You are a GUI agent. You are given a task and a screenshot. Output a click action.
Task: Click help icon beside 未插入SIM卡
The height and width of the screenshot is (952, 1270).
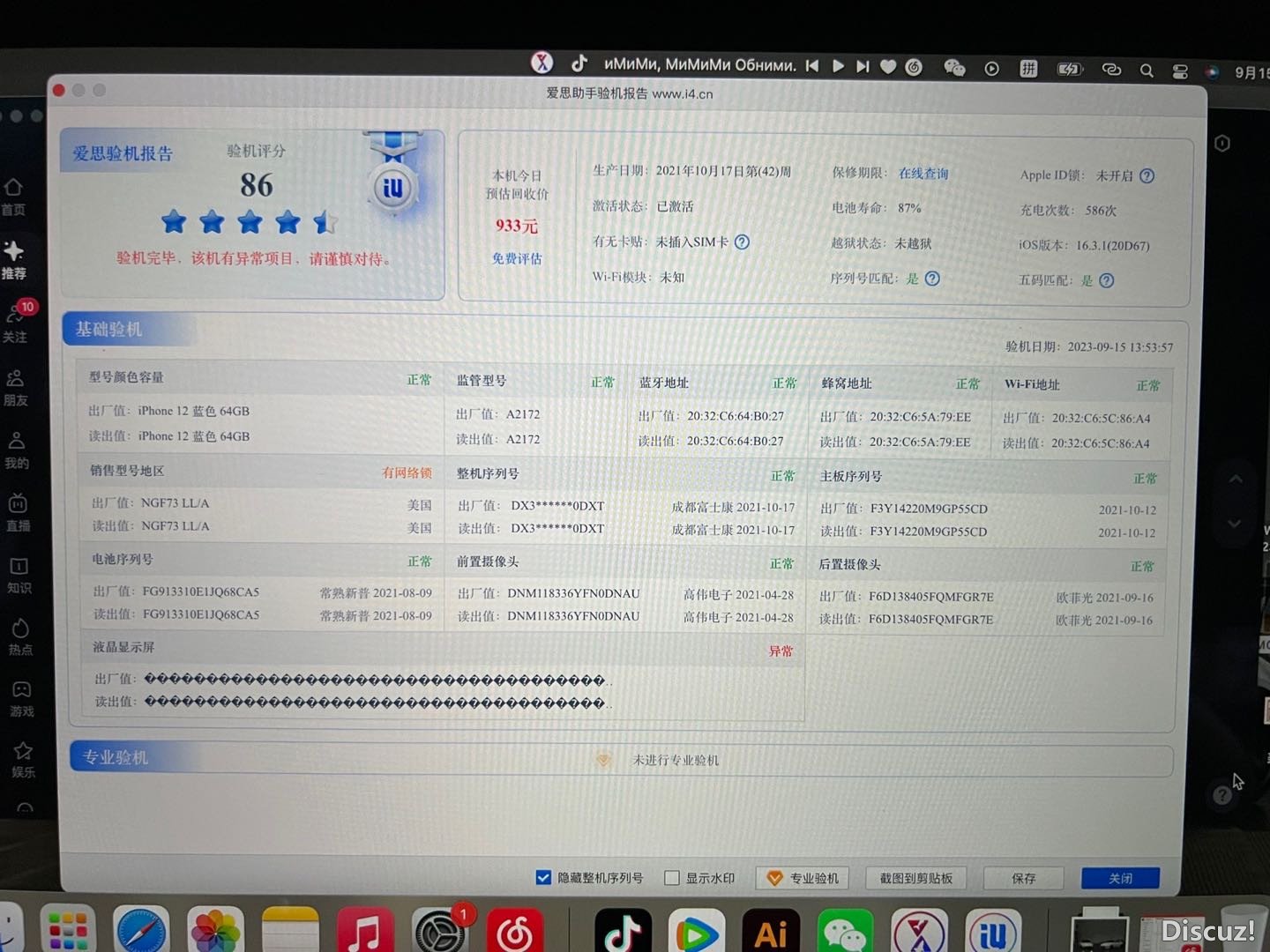coord(742,242)
